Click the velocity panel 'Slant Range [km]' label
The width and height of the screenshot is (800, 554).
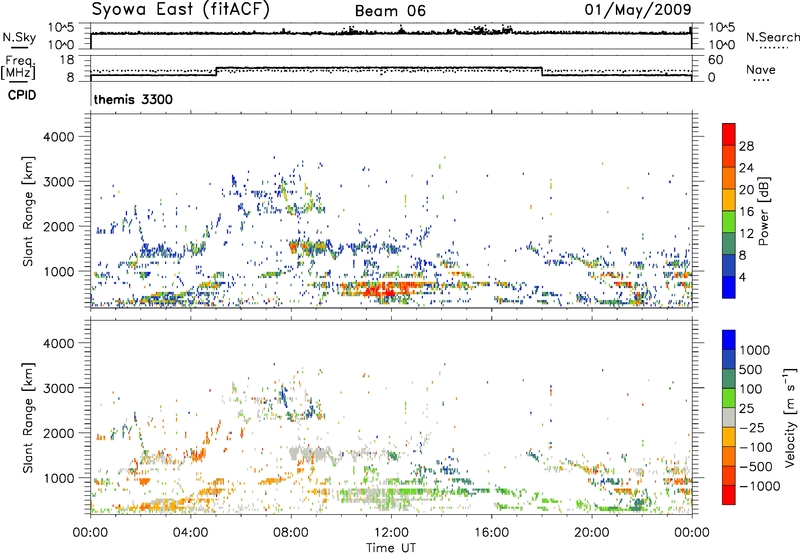coord(28,418)
